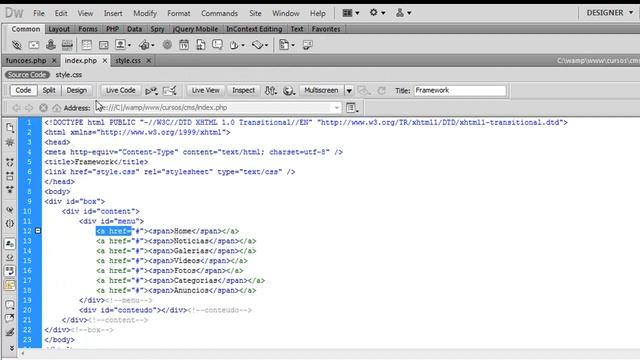Click the Multiscreen button
The height and width of the screenshot is (360, 640).
(321, 90)
